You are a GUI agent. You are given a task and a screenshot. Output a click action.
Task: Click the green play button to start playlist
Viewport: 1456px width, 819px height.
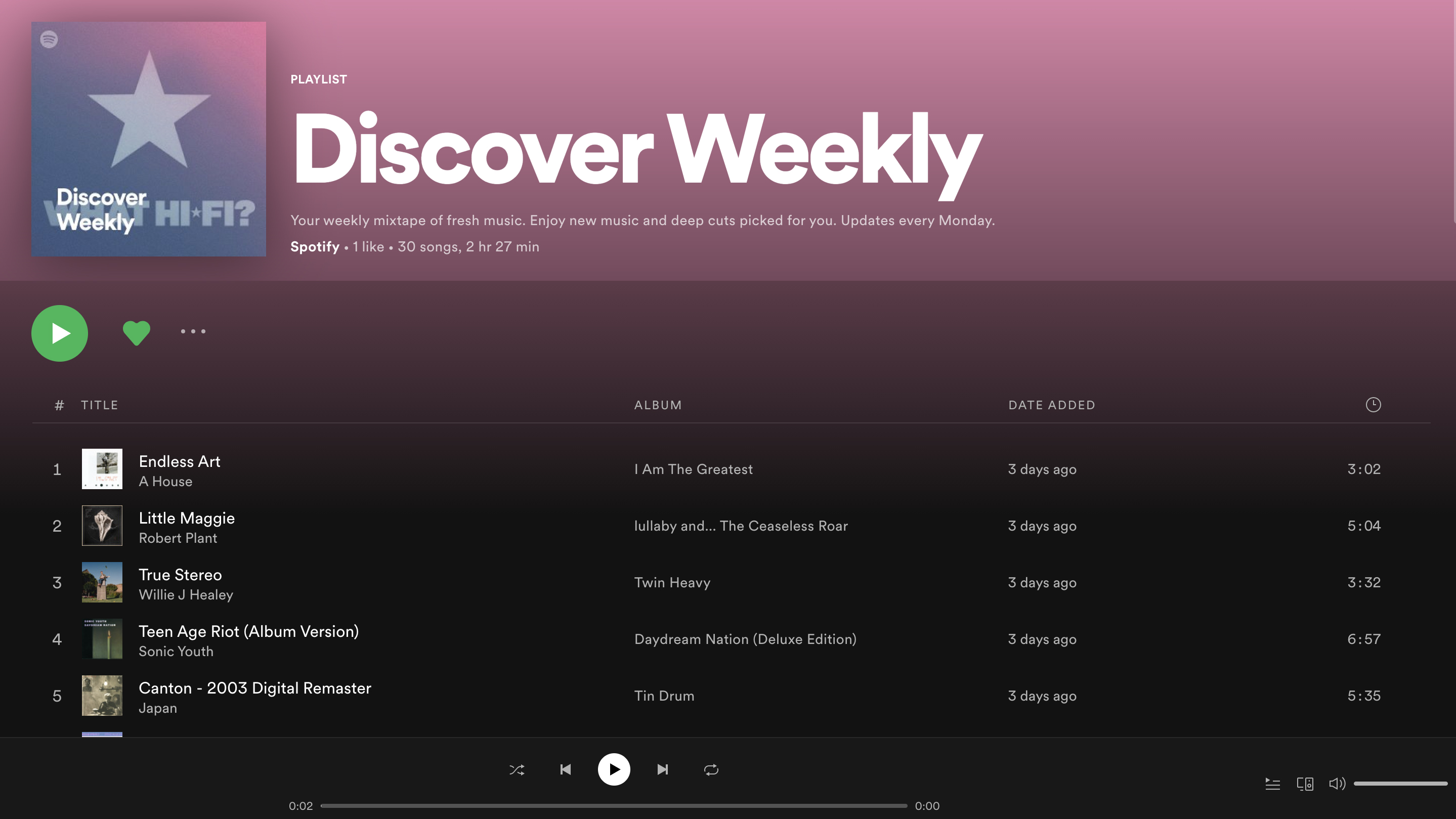point(59,333)
